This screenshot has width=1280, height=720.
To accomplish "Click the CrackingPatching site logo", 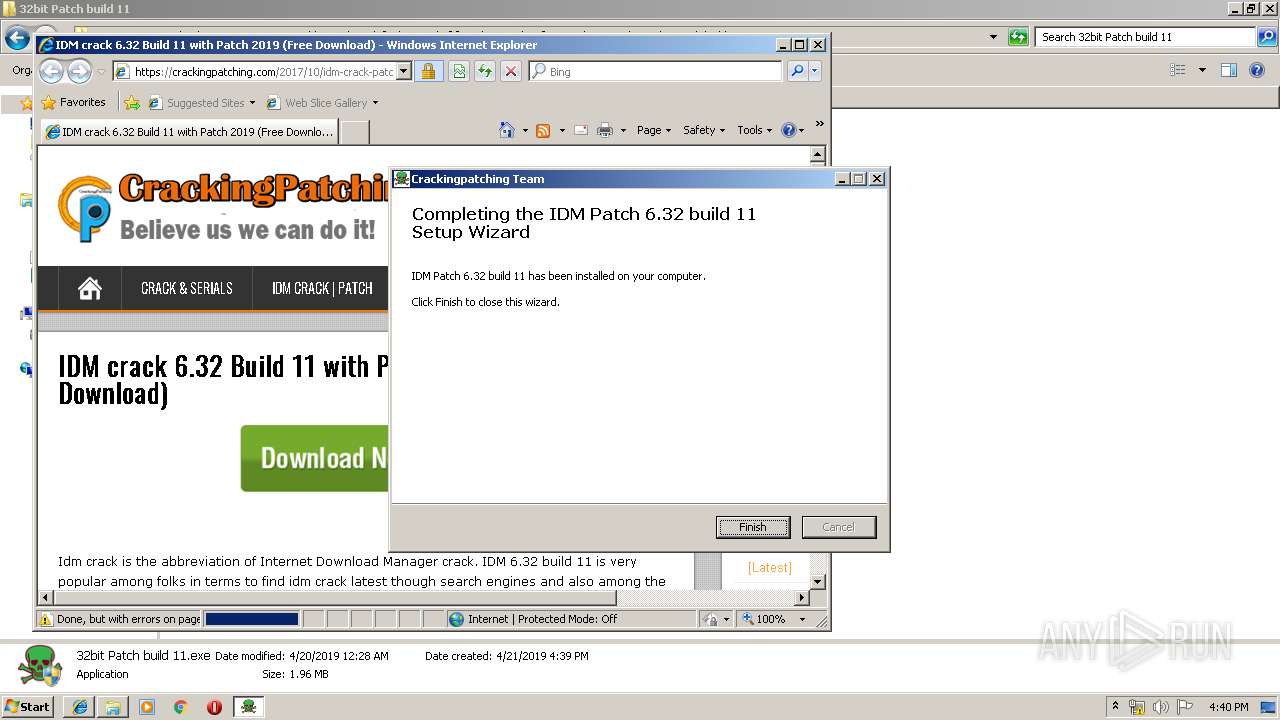I will tap(223, 208).
